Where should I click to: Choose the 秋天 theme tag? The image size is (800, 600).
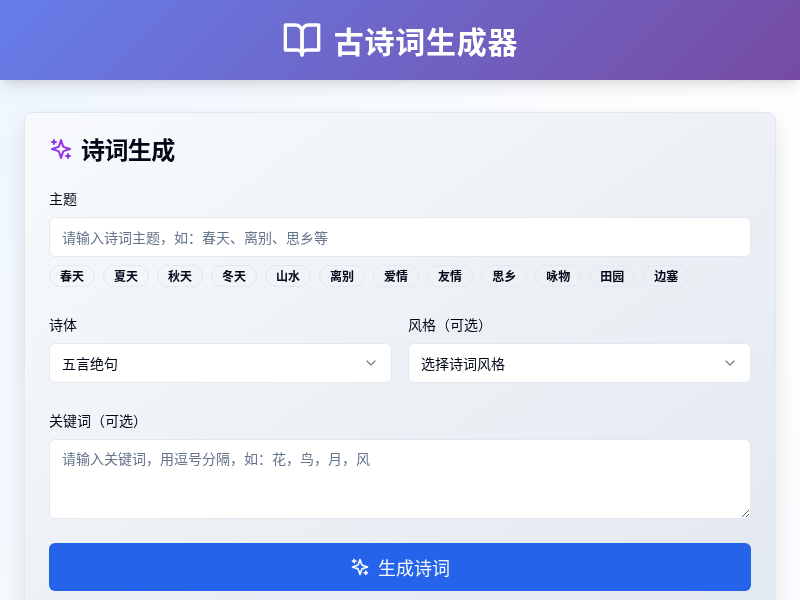click(x=180, y=276)
